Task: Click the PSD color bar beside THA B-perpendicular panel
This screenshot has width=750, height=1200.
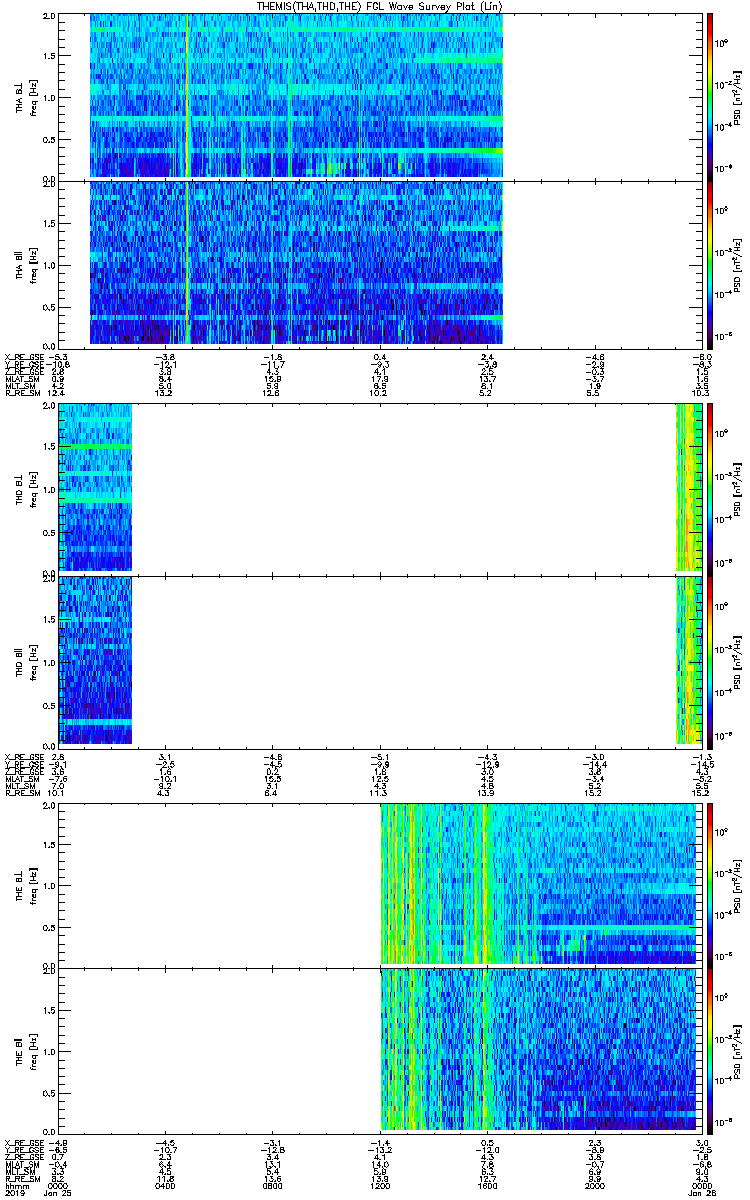Action: [x=711, y=96]
